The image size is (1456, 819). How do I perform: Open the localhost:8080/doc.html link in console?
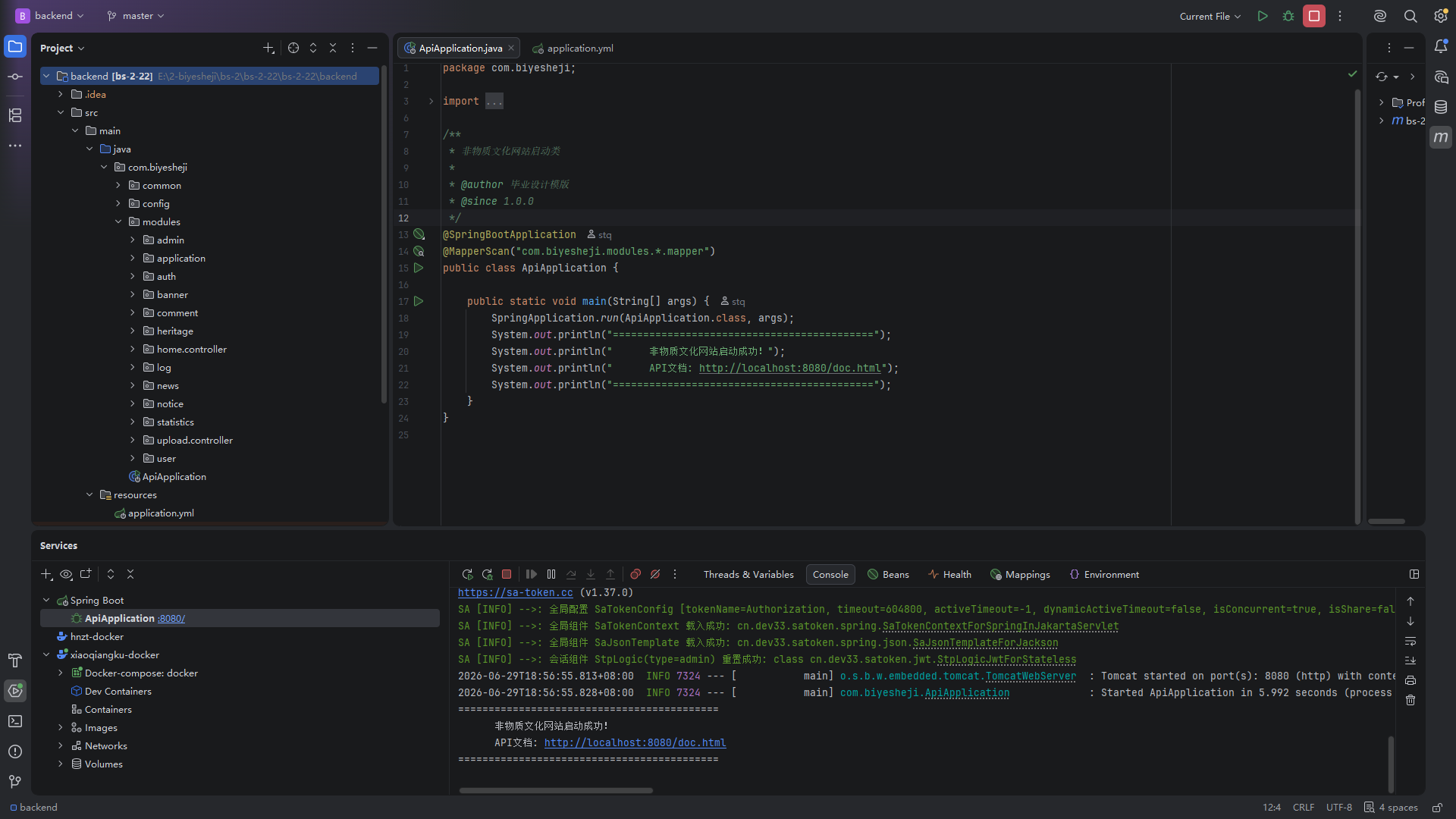coord(635,742)
